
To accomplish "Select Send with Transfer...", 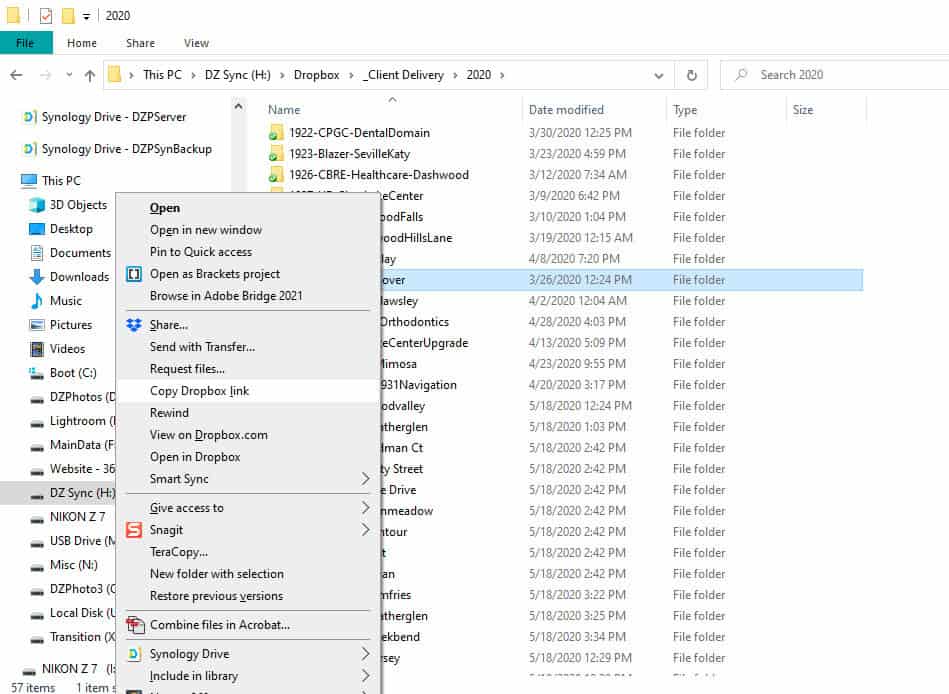I will pos(202,347).
